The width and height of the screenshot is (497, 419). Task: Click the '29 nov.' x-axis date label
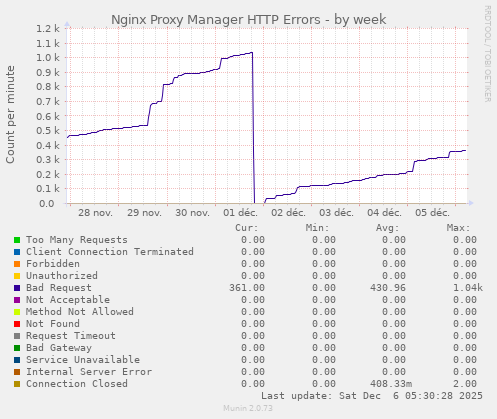point(144,213)
